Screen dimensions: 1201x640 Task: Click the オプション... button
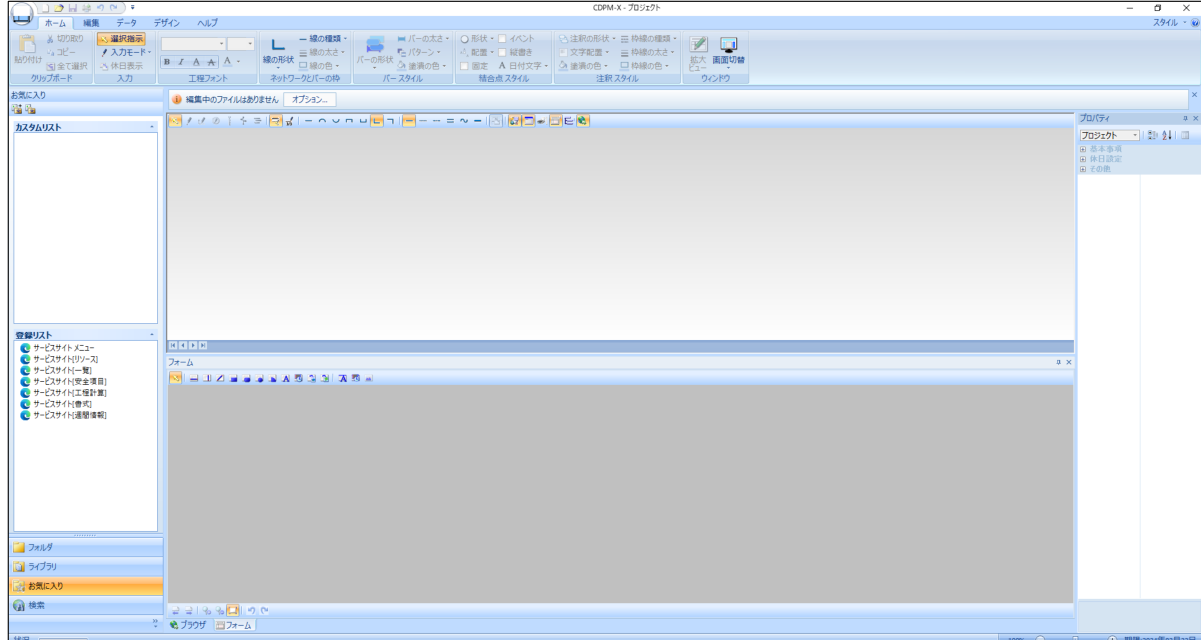(x=310, y=99)
